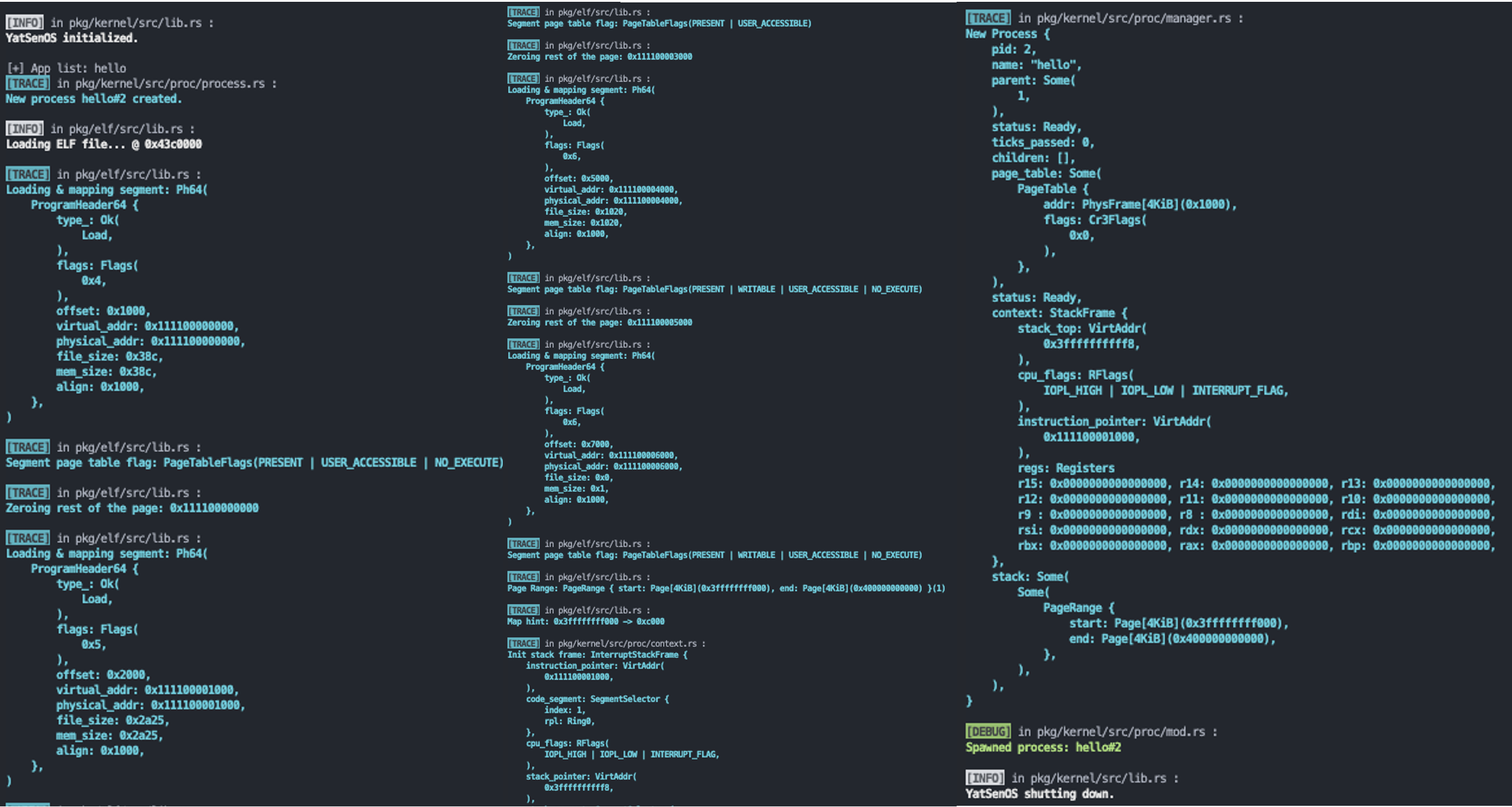This screenshot has width=1512, height=807.
Task: Click the green [DEBUG] log tag
Action: click(x=988, y=732)
